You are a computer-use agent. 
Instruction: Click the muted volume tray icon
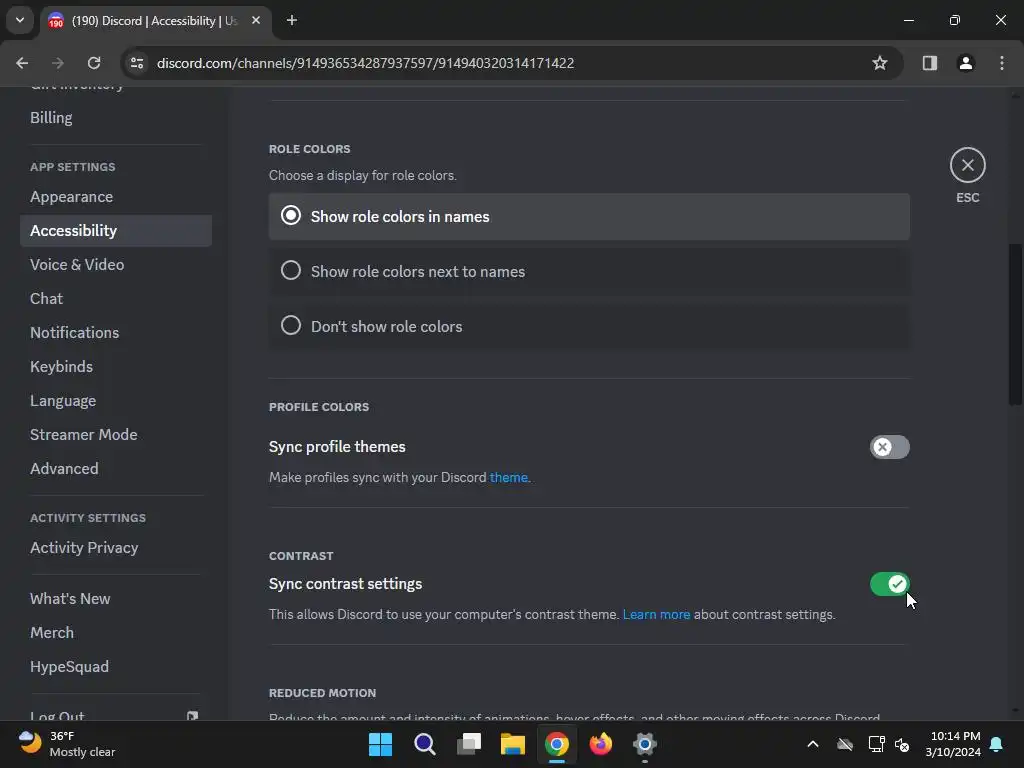point(902,744)
